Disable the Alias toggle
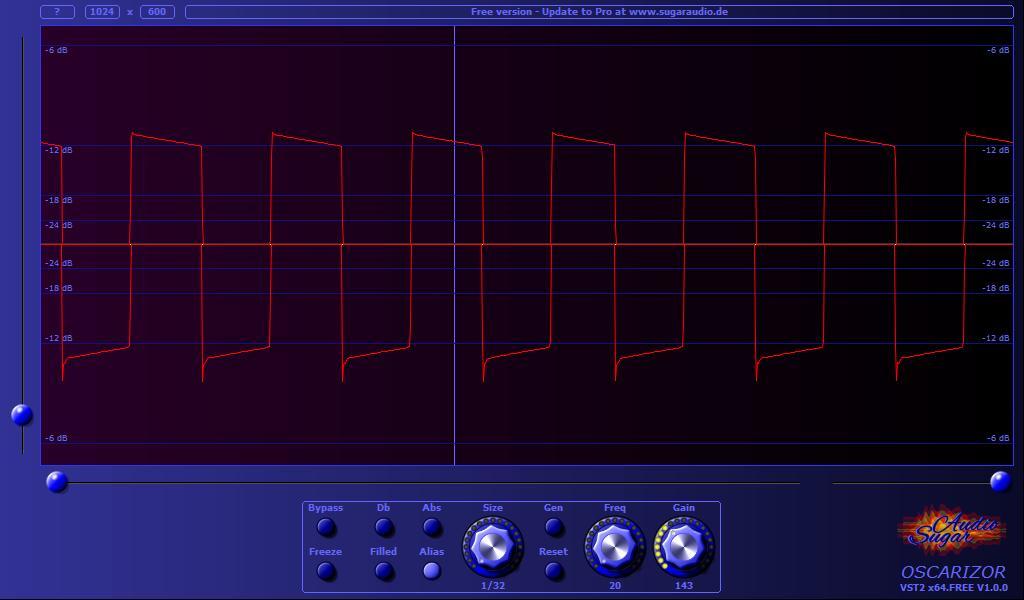The image size is (1024, 600). (432, 571)
